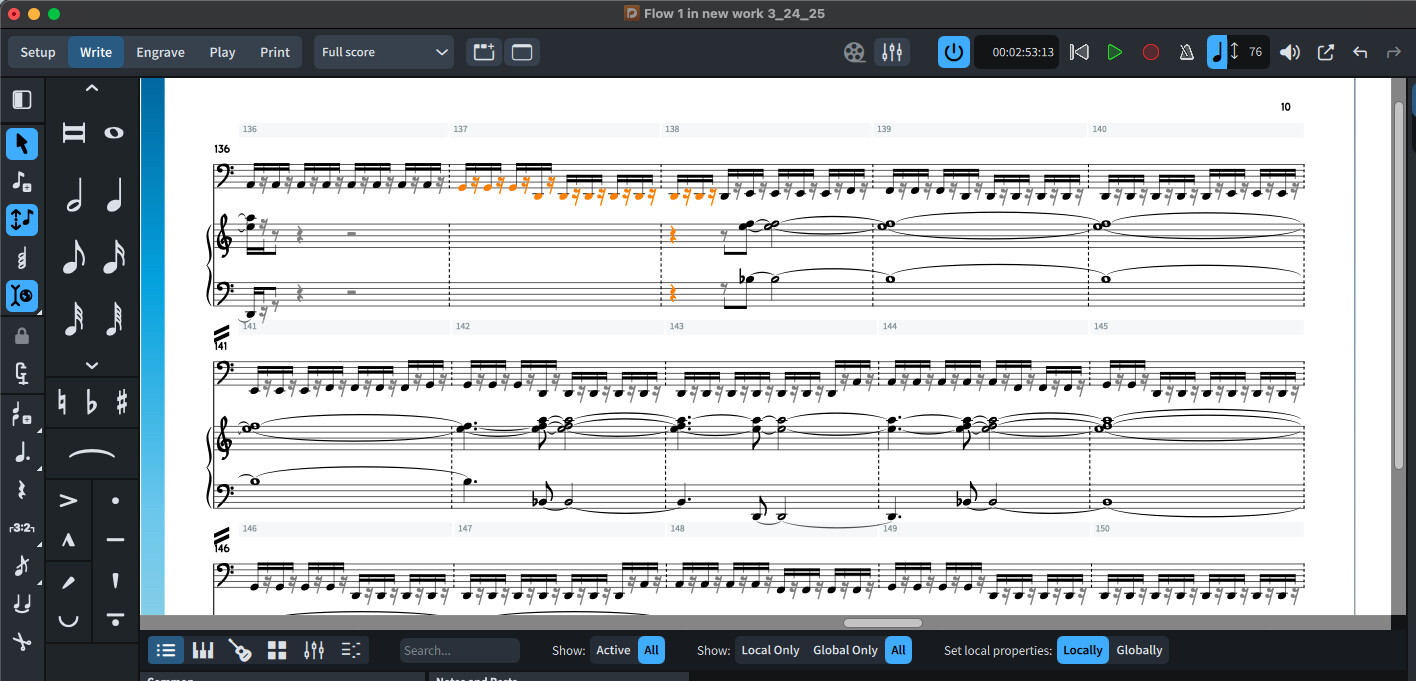This screenshot has width=1416, height=681.
Task: Select half note duration
Action: pyautogui.click(x=73, y=195)
